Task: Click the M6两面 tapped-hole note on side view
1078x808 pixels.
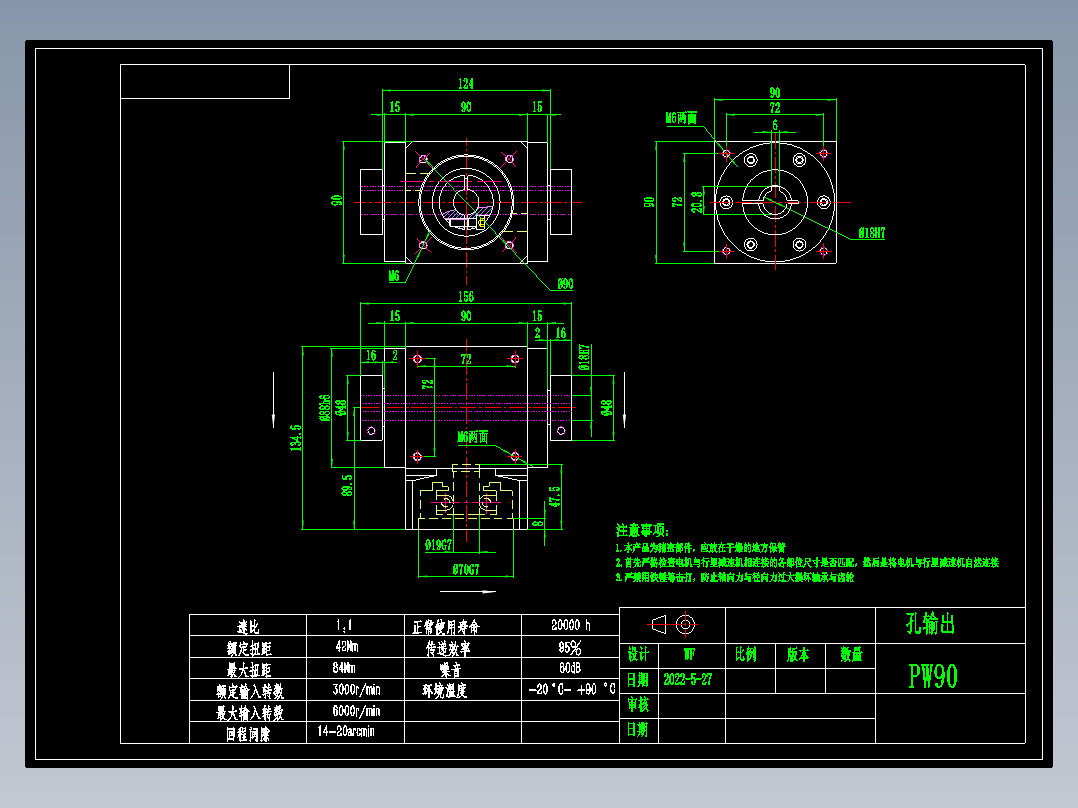Action: point(473,438)
